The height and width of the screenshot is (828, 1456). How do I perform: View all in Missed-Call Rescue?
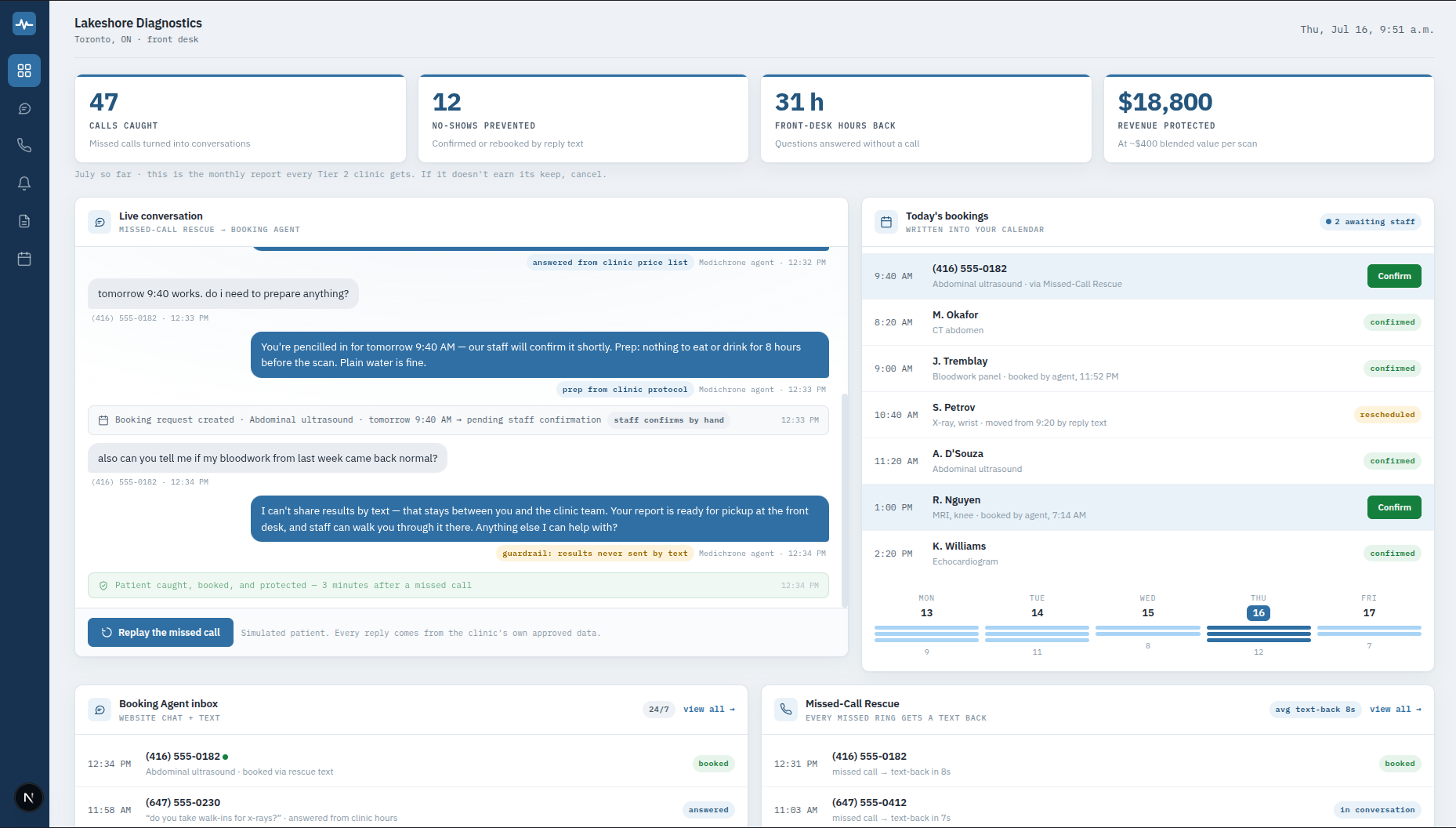[1396, 709]
